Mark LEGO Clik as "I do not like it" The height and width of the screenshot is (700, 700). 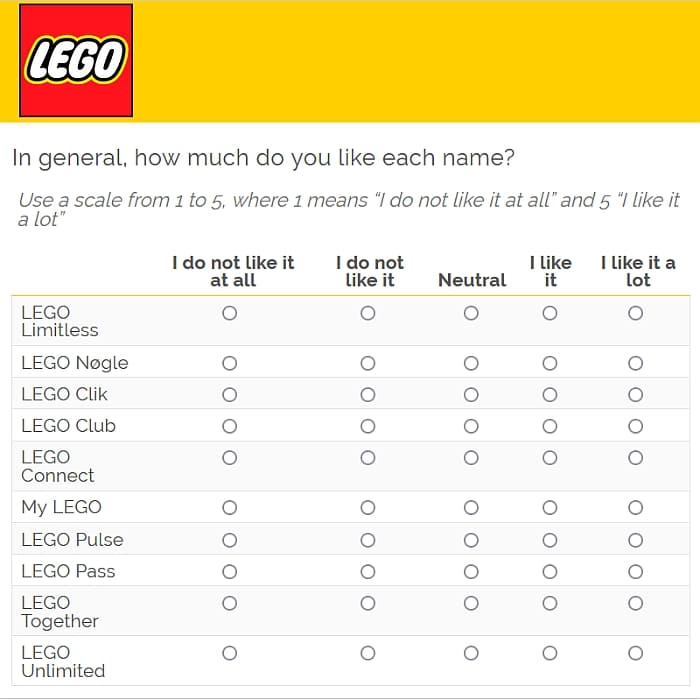(368, 394)
